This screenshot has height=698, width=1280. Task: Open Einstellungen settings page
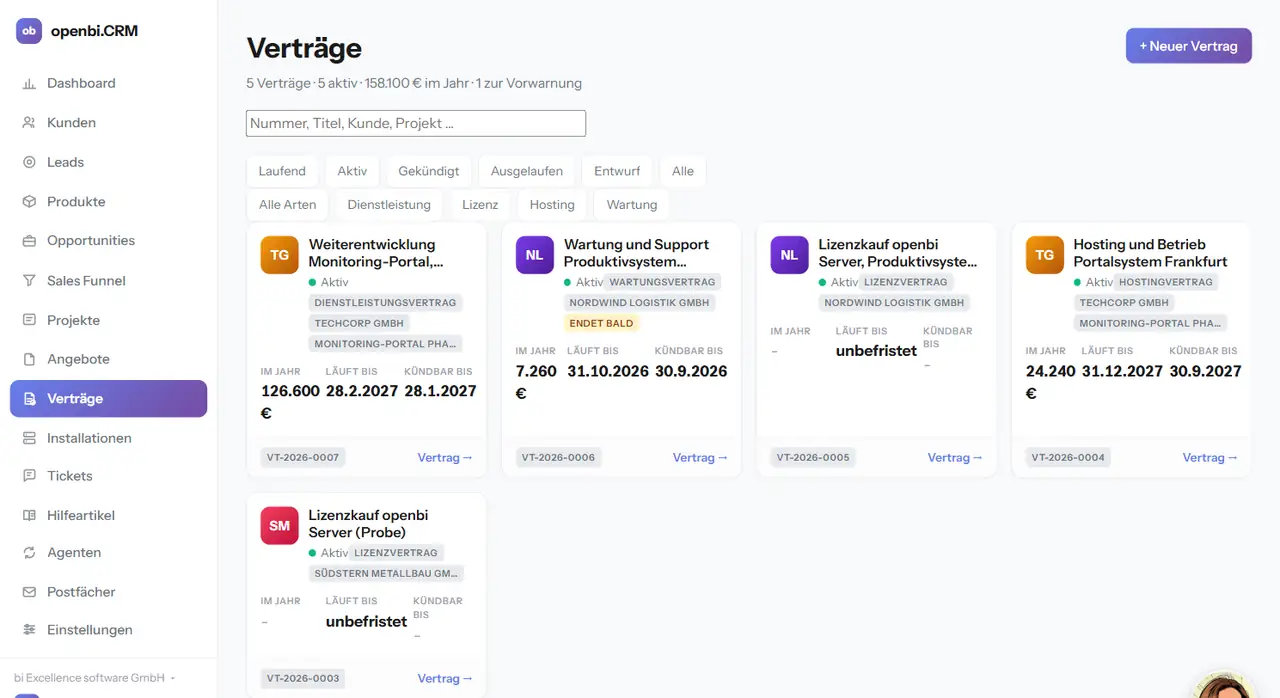[x=108, y=630]
